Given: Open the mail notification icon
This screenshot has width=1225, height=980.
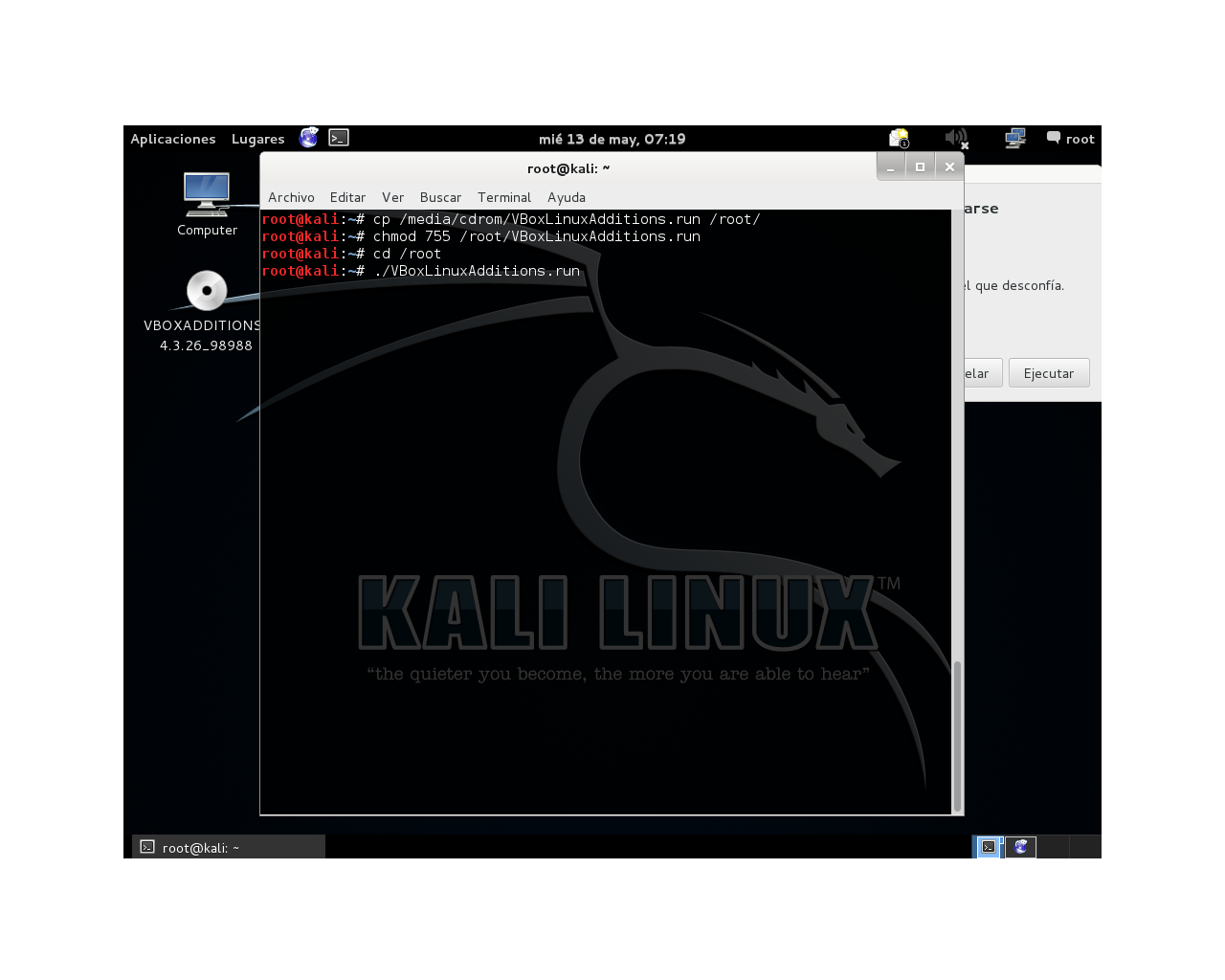Looking at the screenshot, I should [899, 139].
